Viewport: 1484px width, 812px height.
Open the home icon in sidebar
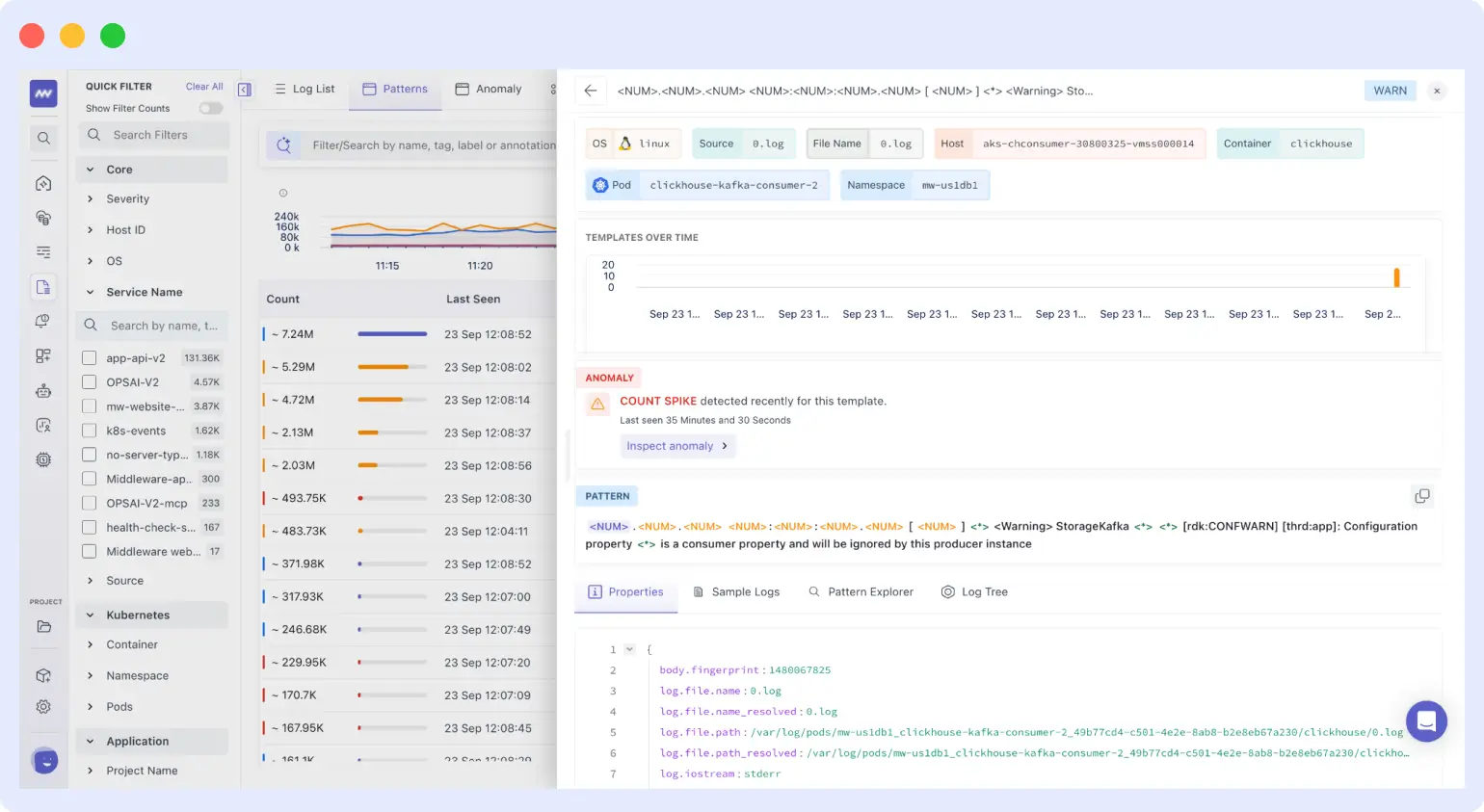click(43, 183)
